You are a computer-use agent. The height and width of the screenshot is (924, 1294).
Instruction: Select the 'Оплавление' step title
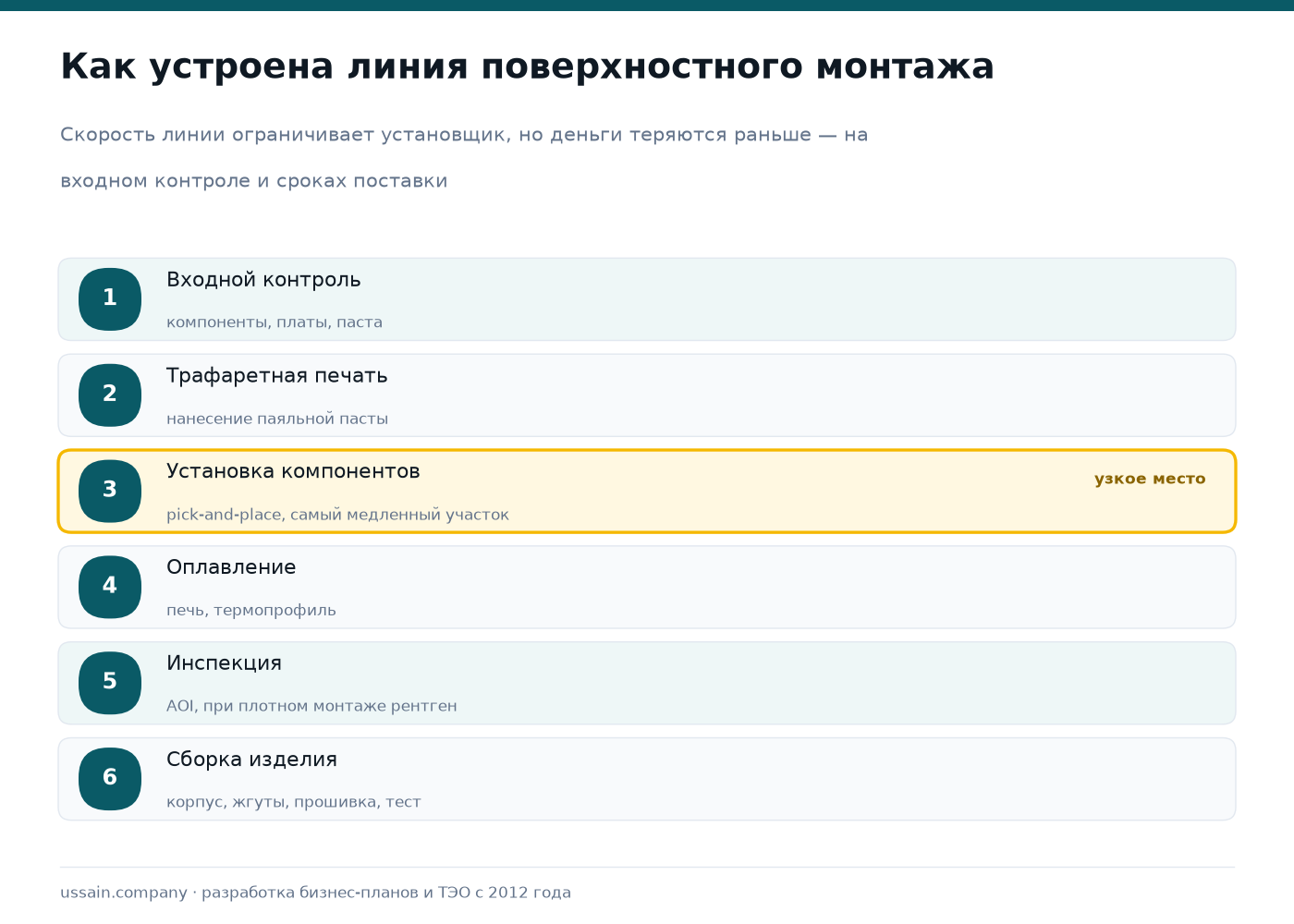click(x=231, y=567)
